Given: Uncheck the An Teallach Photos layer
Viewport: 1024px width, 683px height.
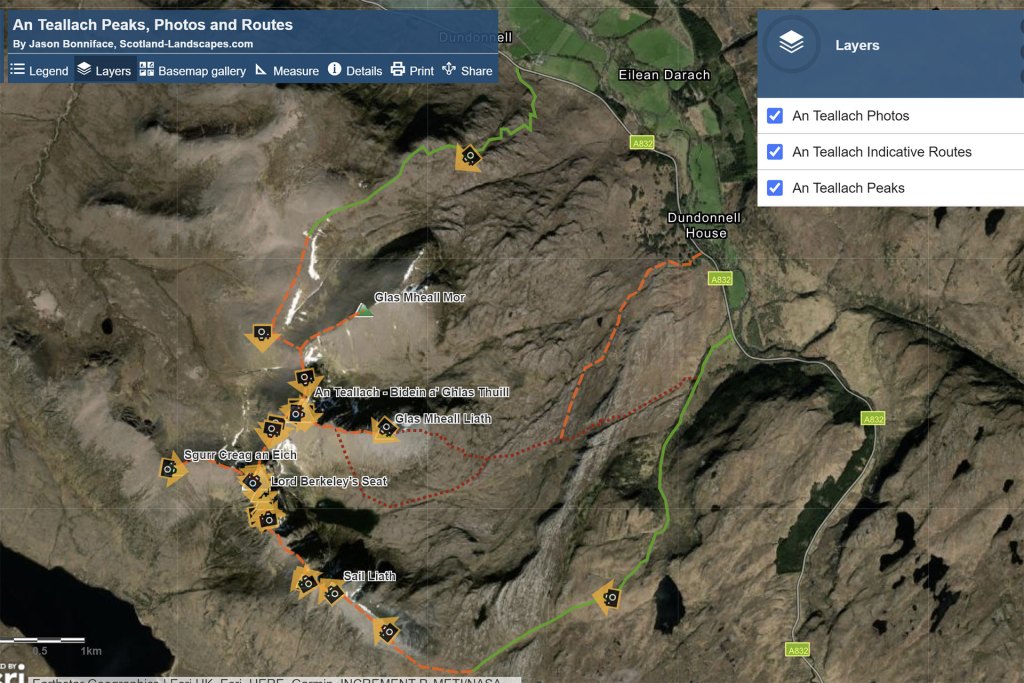Looking at the screenshot, I should click(x=774, y=115).
